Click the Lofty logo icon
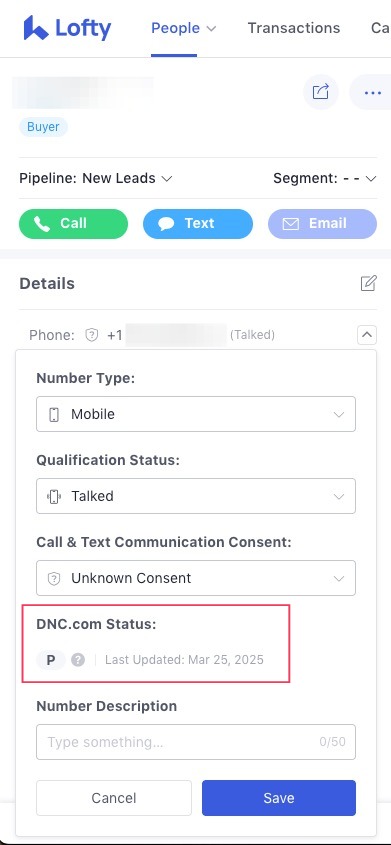The width and height of the screenshot is (391, 845). click(36, 27)
